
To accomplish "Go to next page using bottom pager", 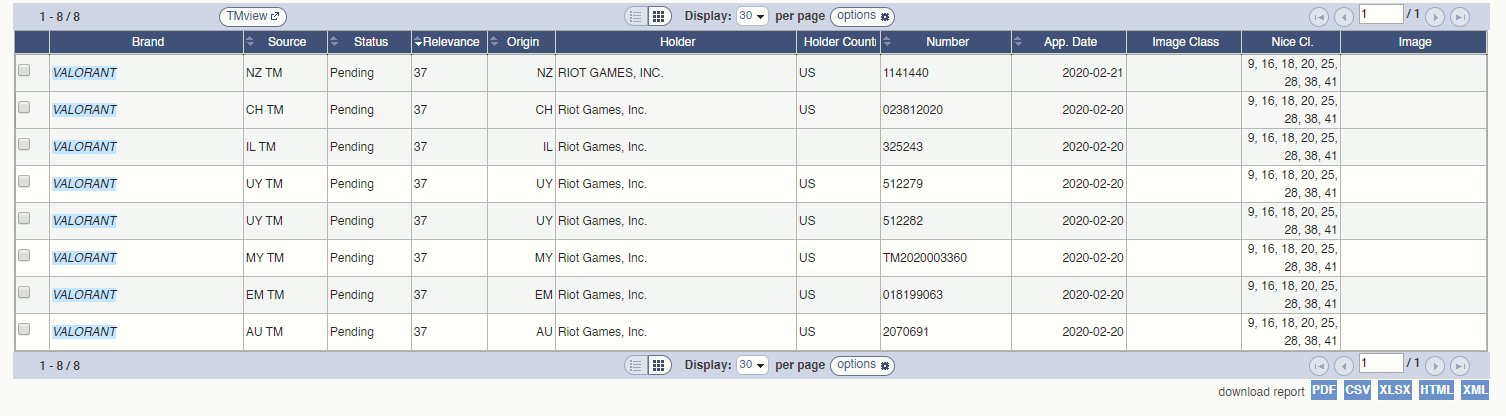I will click(1435, 365).
